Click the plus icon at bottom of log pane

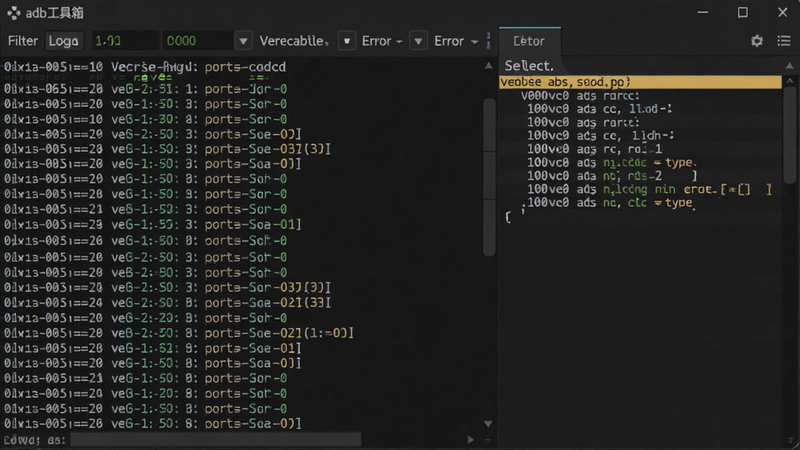coord(488,439)
